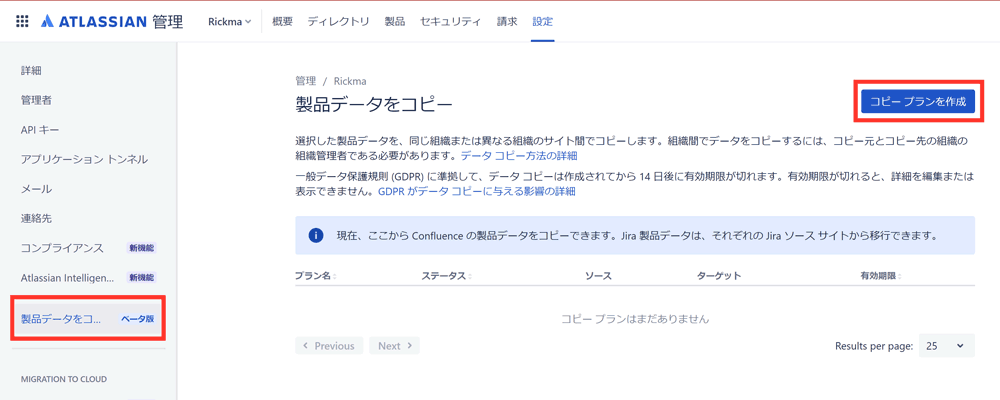Click the Rickma breadcrumb link
1000x400 pixels.
click(x=350, y=81)
